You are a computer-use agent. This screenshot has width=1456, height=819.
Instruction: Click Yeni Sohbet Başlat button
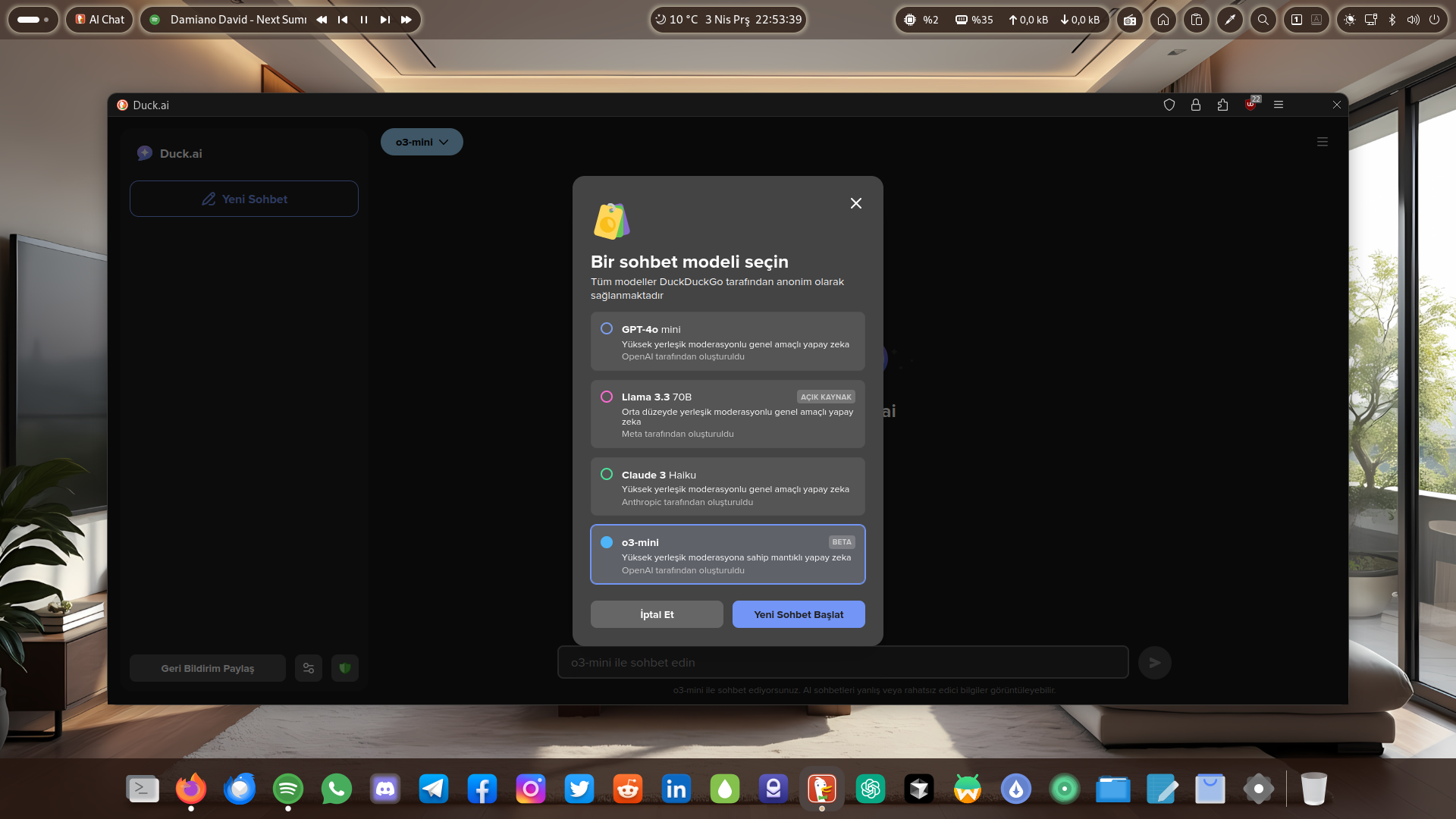[x=799, y=614]
